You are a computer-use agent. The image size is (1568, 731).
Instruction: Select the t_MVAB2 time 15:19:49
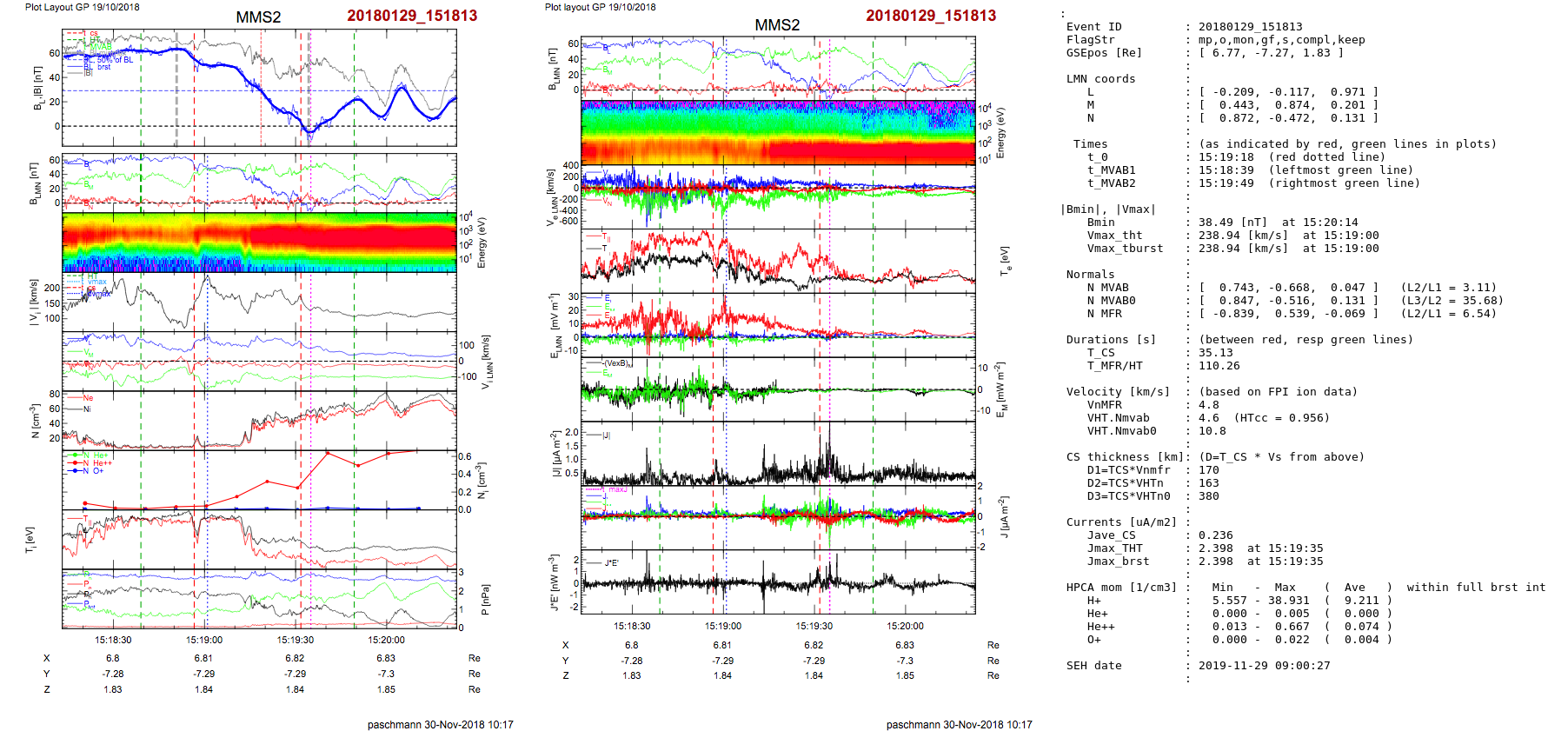[1226, 183]
